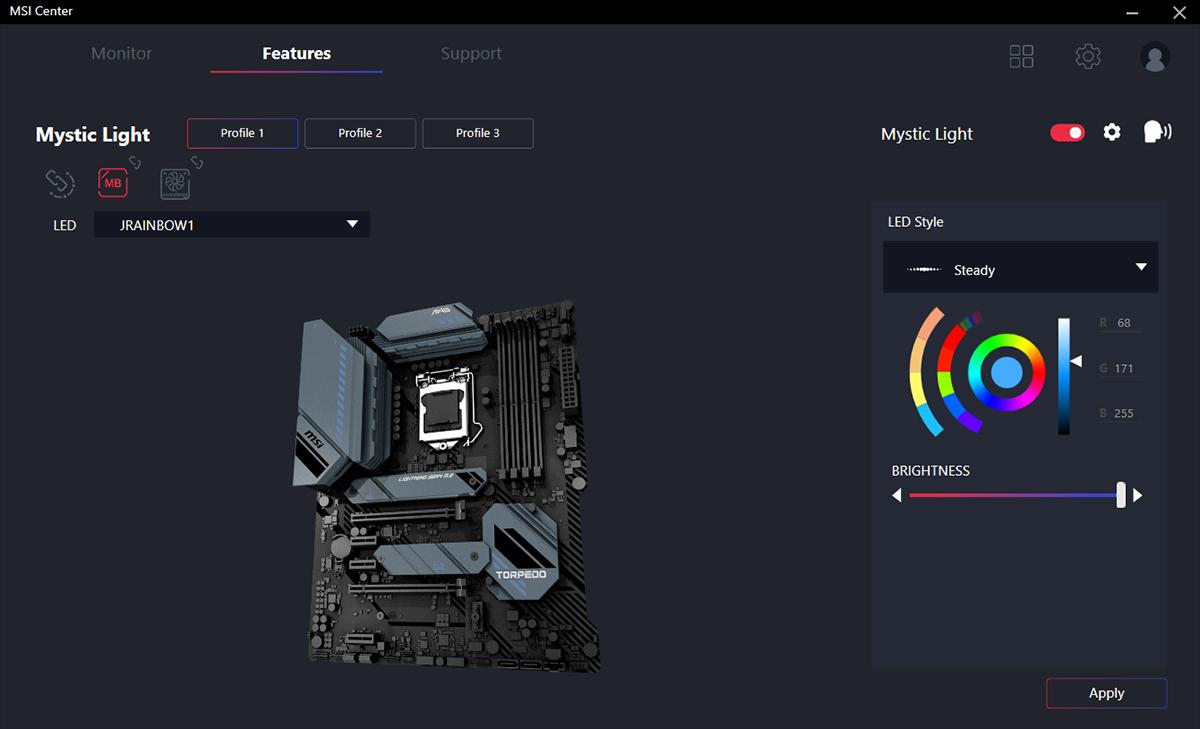The width and height of the screenshot is (1200, 729).
Task: Click the brightness slider handle
Action: tap(1121, 495)
